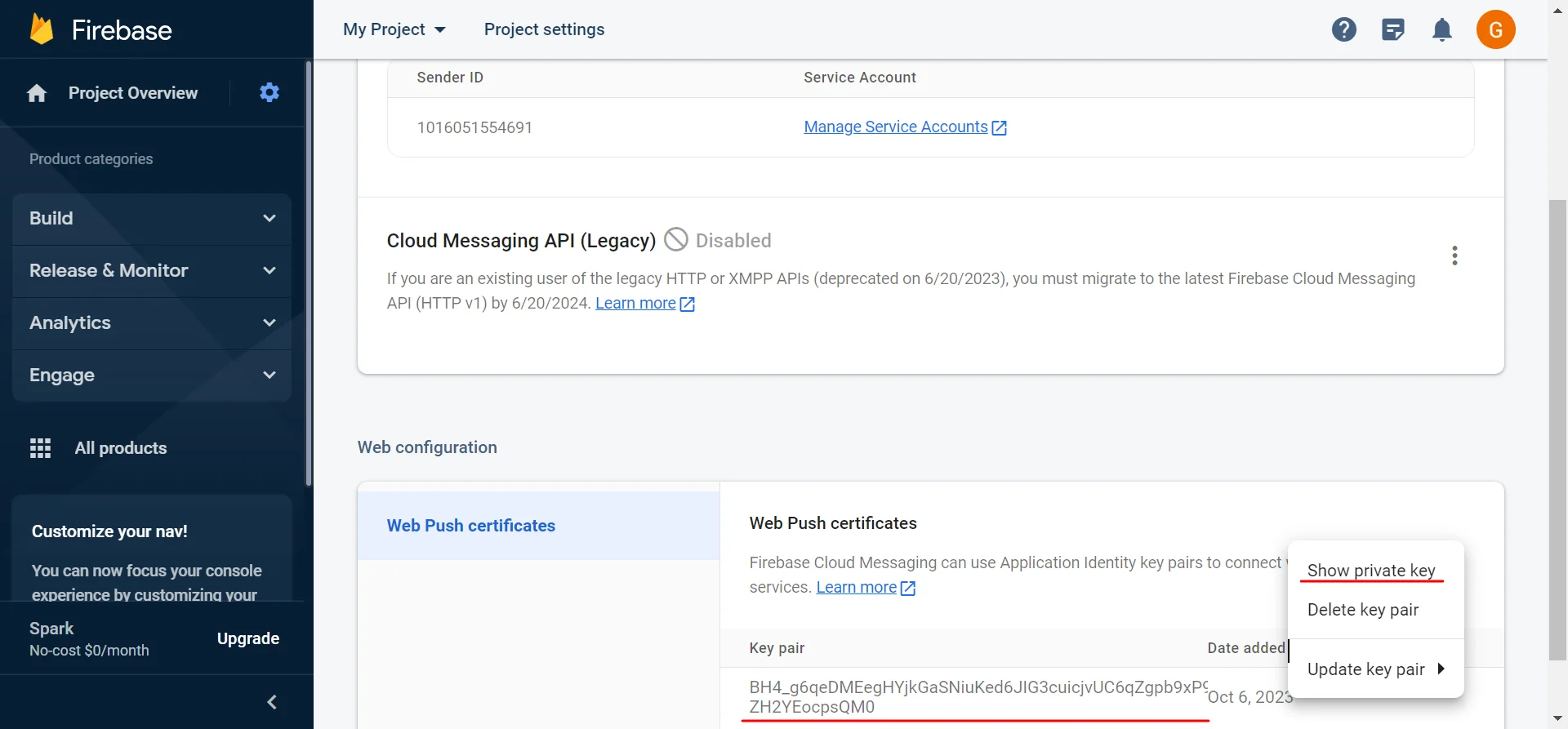Image resolution: width=1568 pixels, height=729 pixels.
Task: Click the Date added column header
Action: (x=1246, y=647)
